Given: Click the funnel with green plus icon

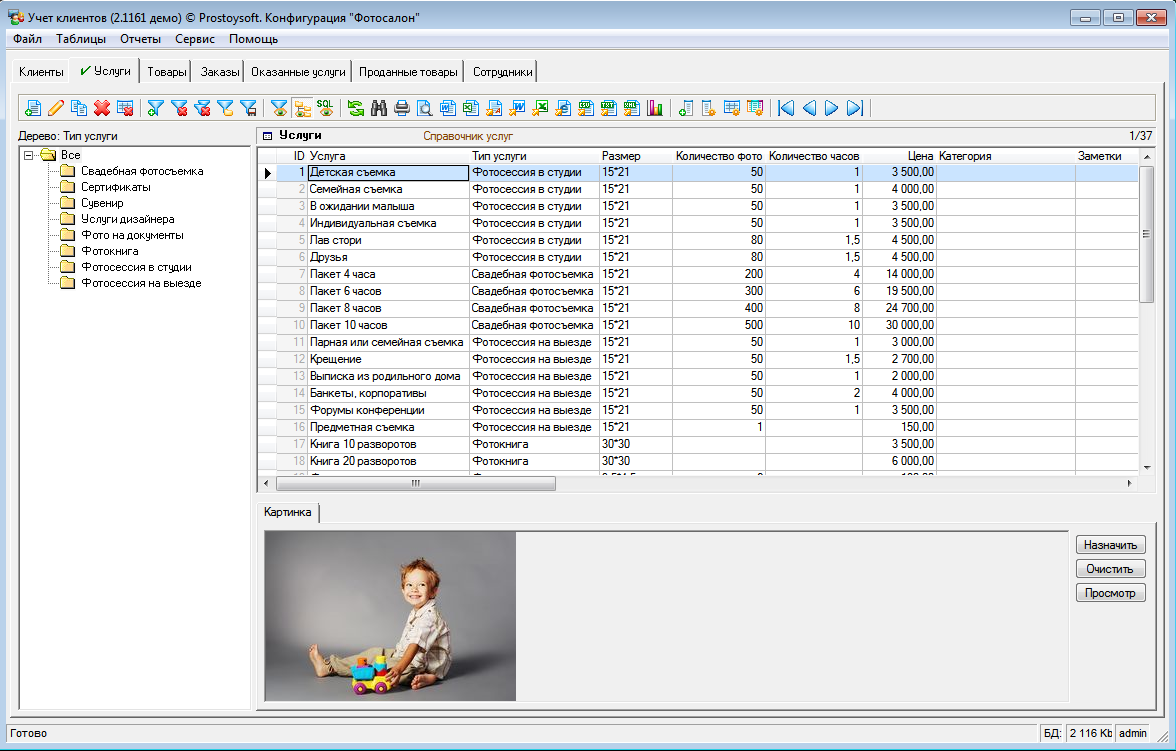Looking at the screenshot, I should 156,108.
